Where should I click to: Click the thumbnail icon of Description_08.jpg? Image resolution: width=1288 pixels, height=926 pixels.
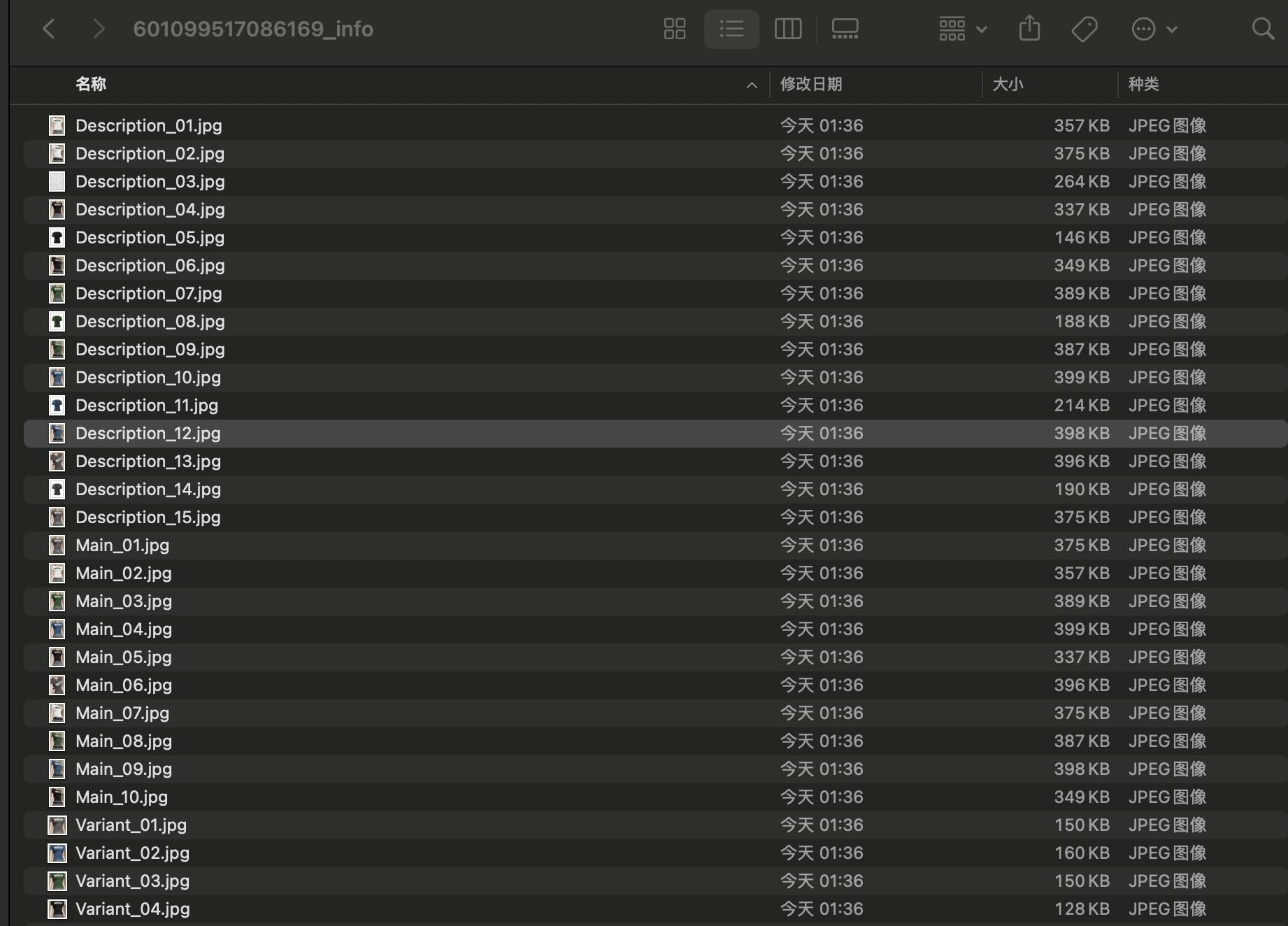coord(57,321)
